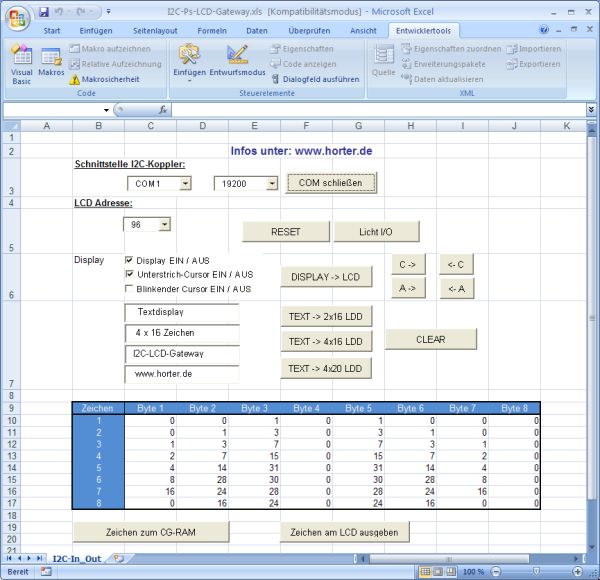Click the Quelle XML source icon
Screen dimensions: 600x580
click(x=383, y=62)
